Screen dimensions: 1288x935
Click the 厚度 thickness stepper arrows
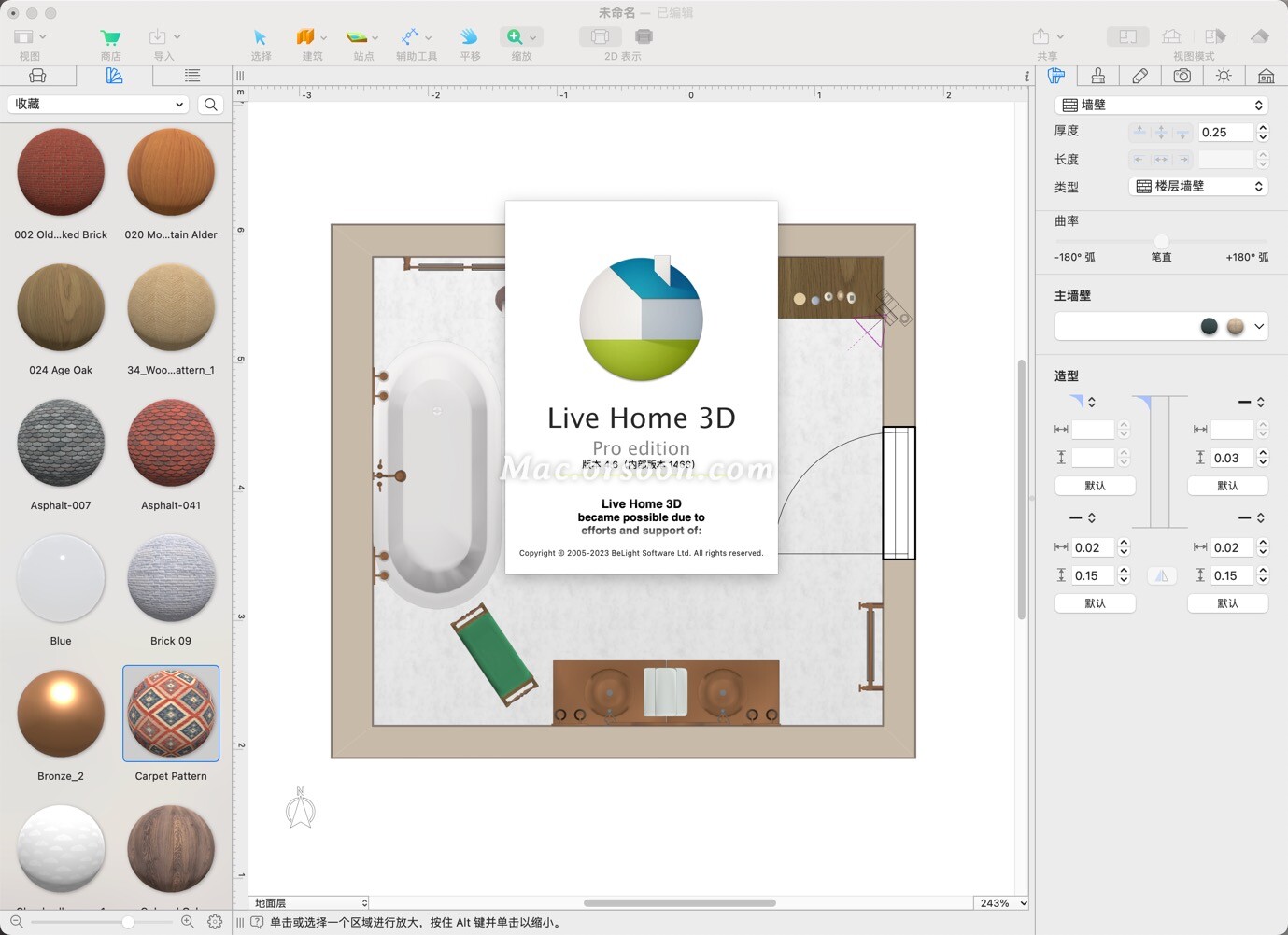1263,132
